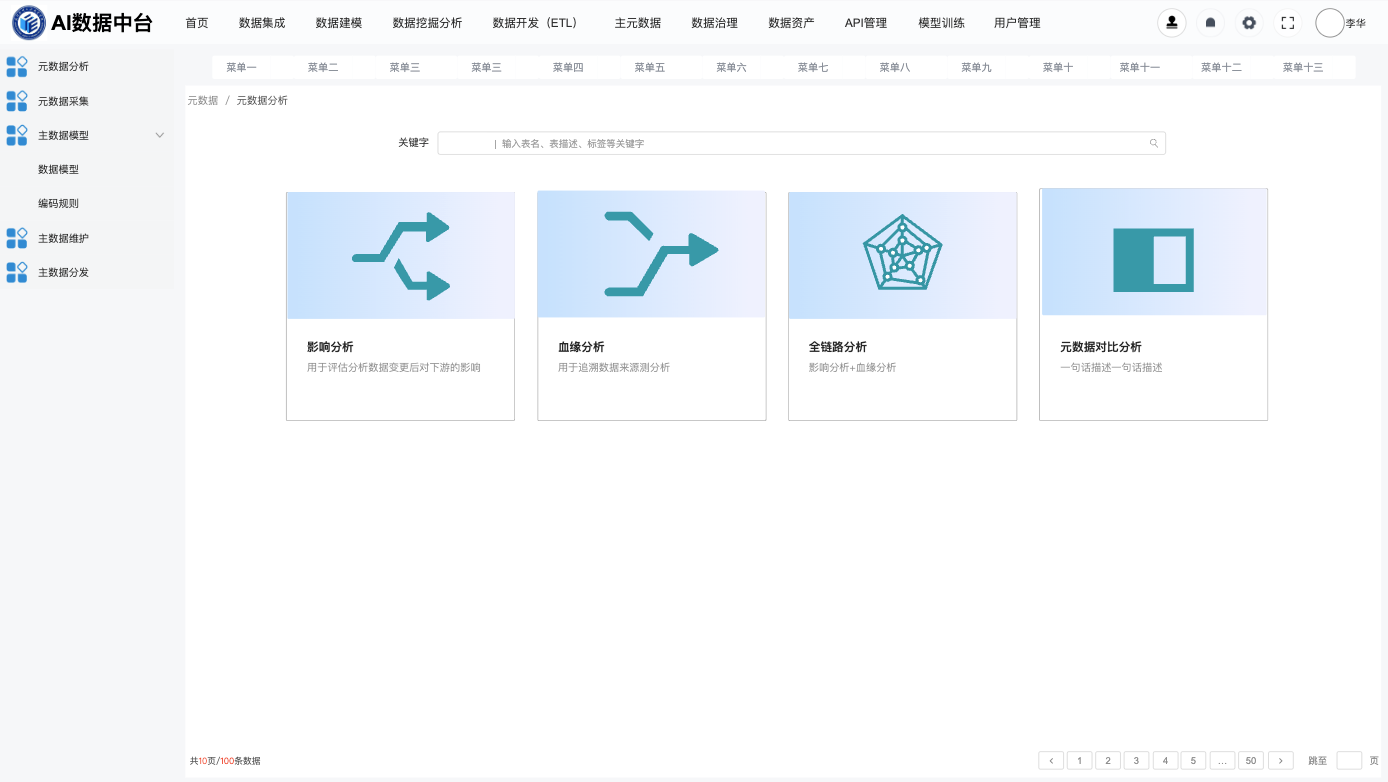
Task: Click the round avatar beside 李华
Action: pos(1330,22)
